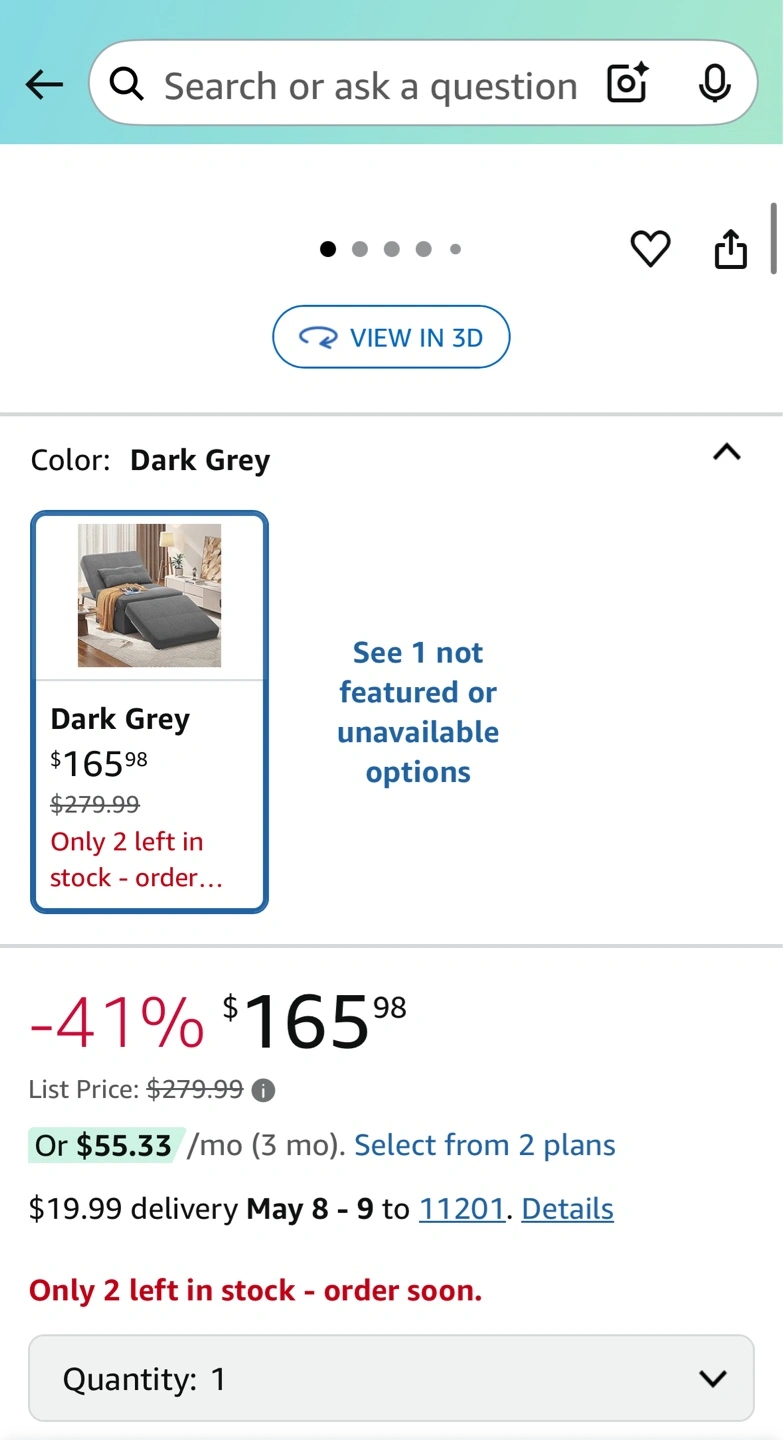This screenshot has height=1440, width=783.
Task: Tap the List Price info icon
Action: (263, 1090)
